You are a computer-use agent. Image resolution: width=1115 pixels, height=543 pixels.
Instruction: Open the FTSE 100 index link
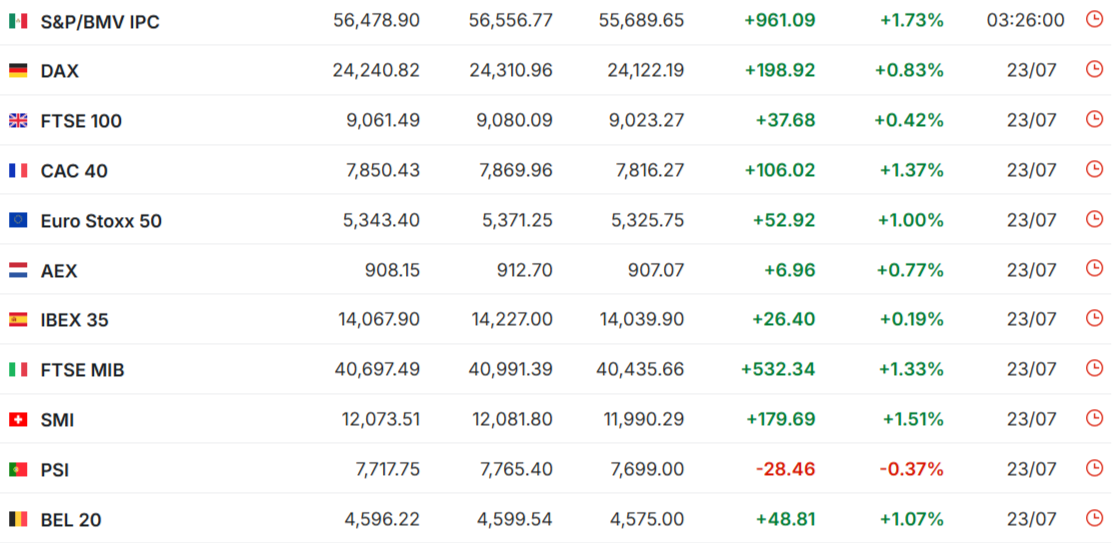coord(81,122)
